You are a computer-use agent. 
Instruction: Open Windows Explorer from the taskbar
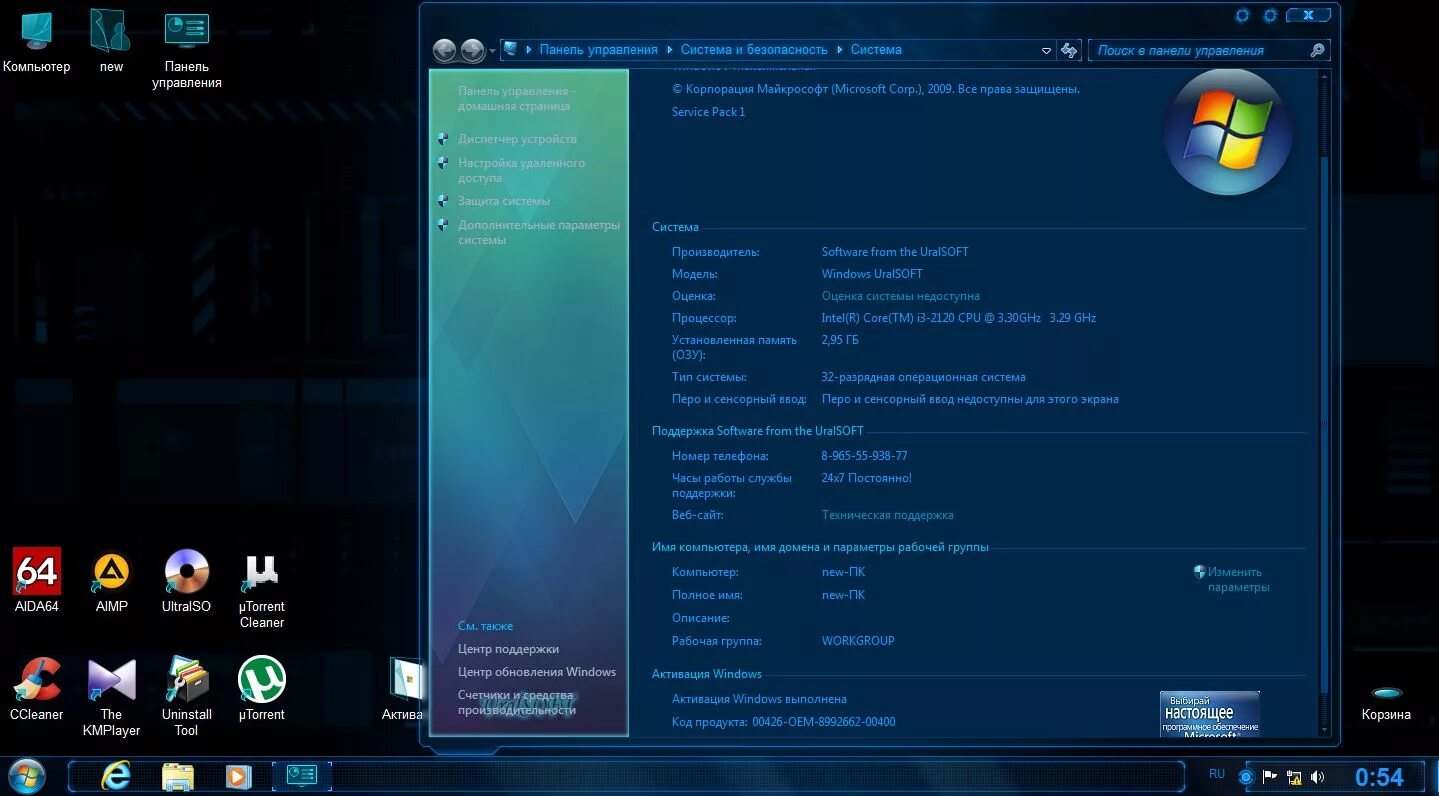coord(177,775)
